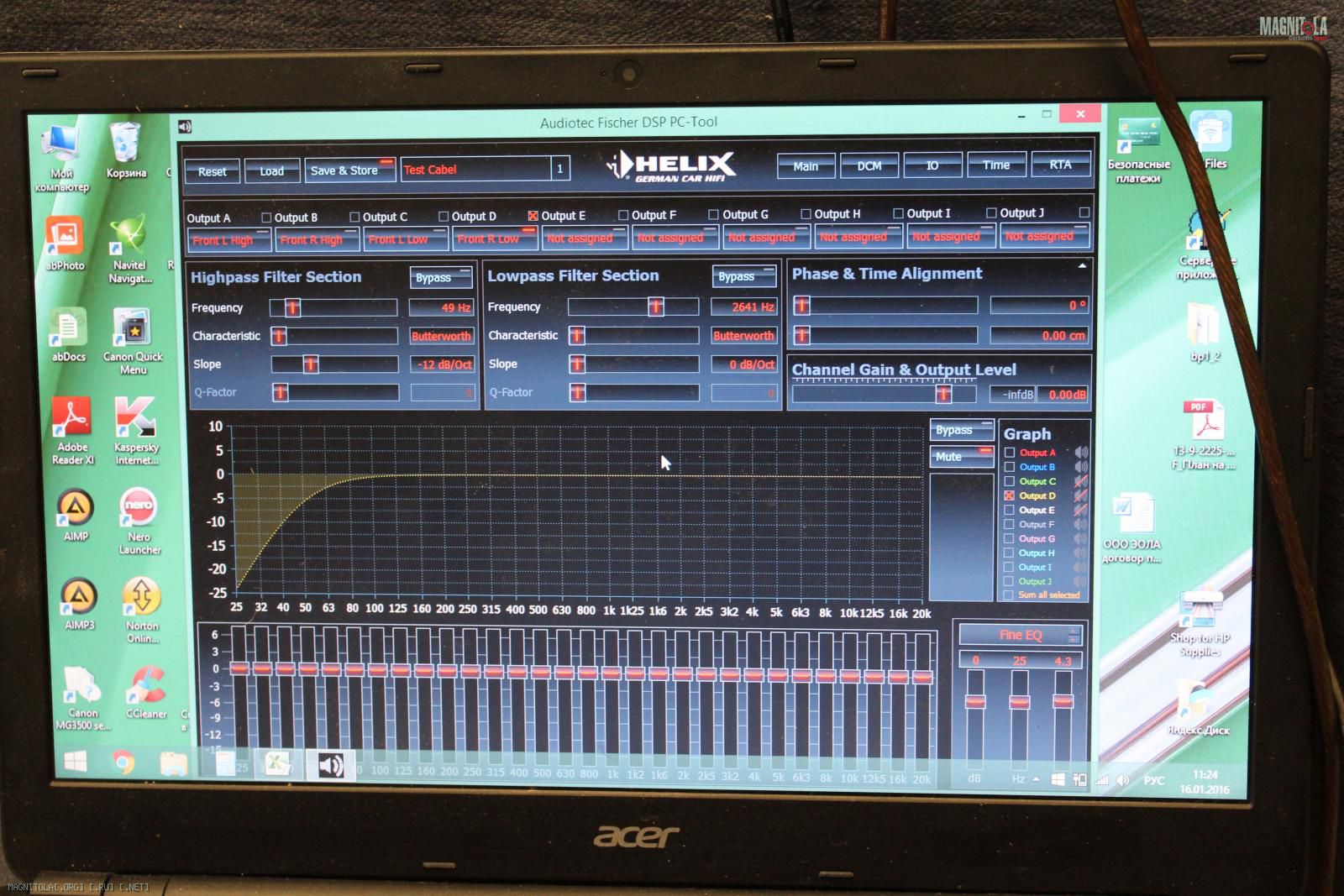
Task: Show hidden system tray icons arrow
Action: 1036,779
